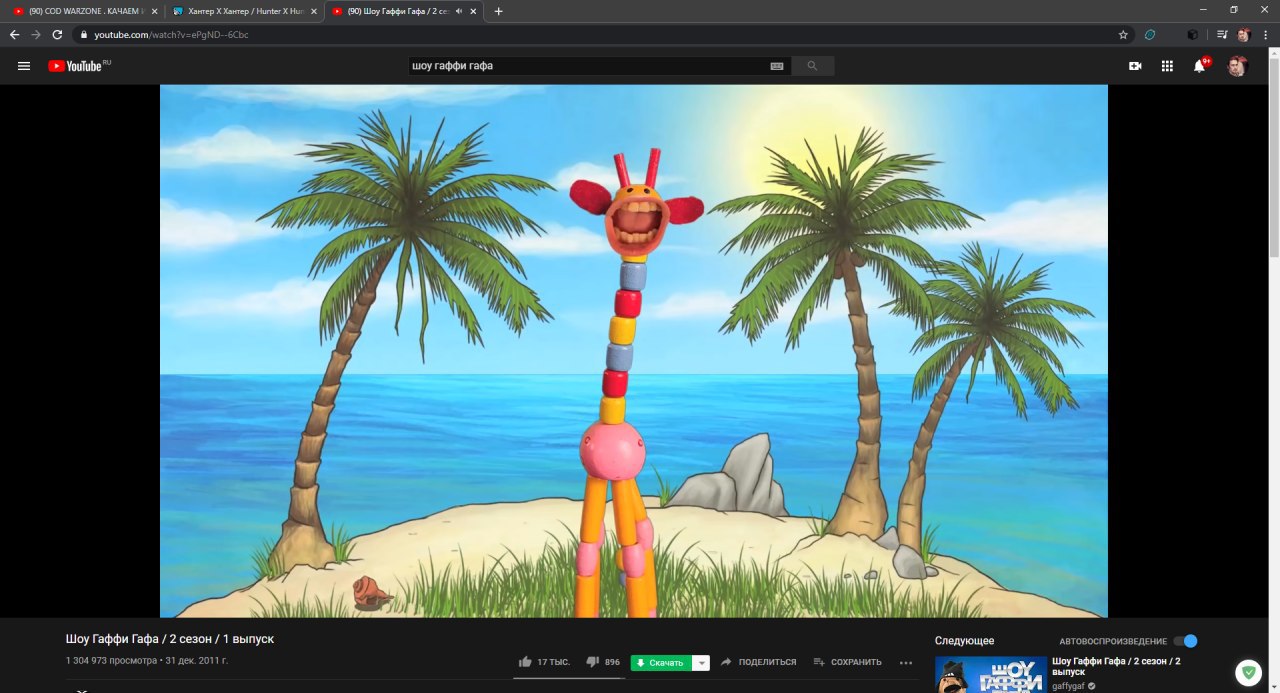Click the black cube browser extension icon

(x=1193, y=34)
